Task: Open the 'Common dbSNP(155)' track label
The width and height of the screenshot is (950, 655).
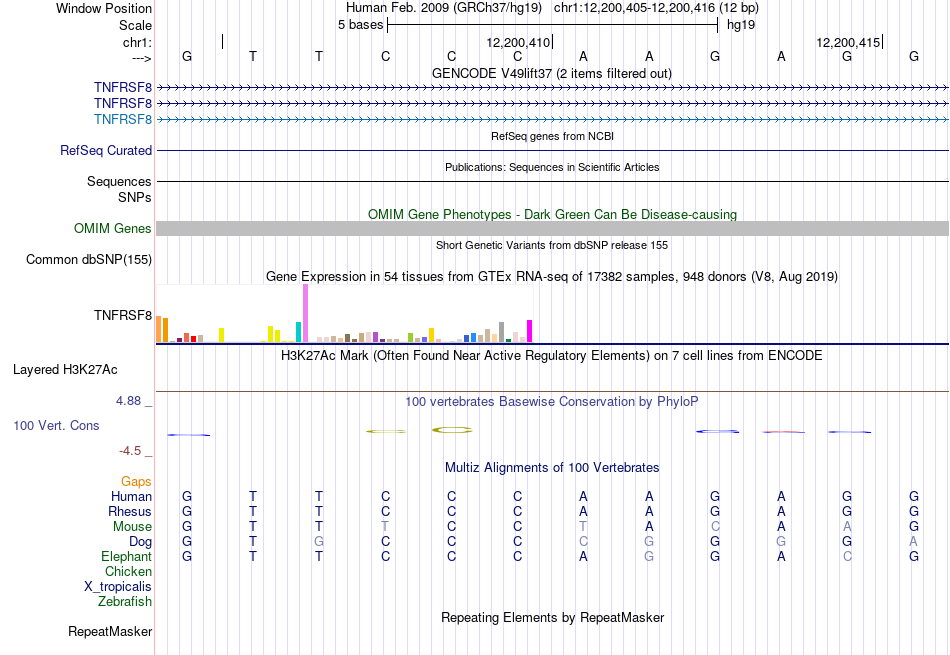Action: (89, 259)
